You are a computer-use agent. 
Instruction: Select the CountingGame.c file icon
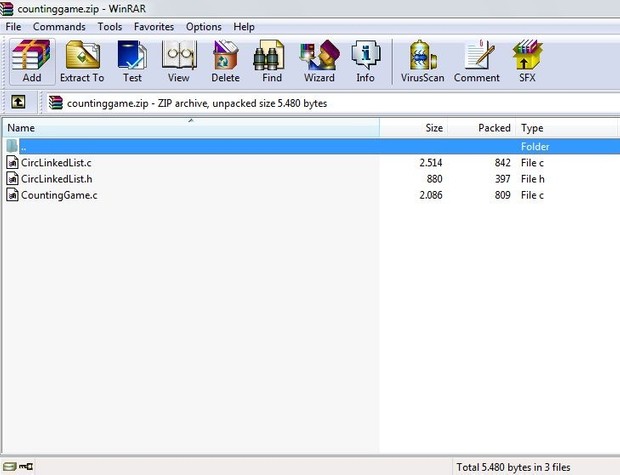click(13, 195)
